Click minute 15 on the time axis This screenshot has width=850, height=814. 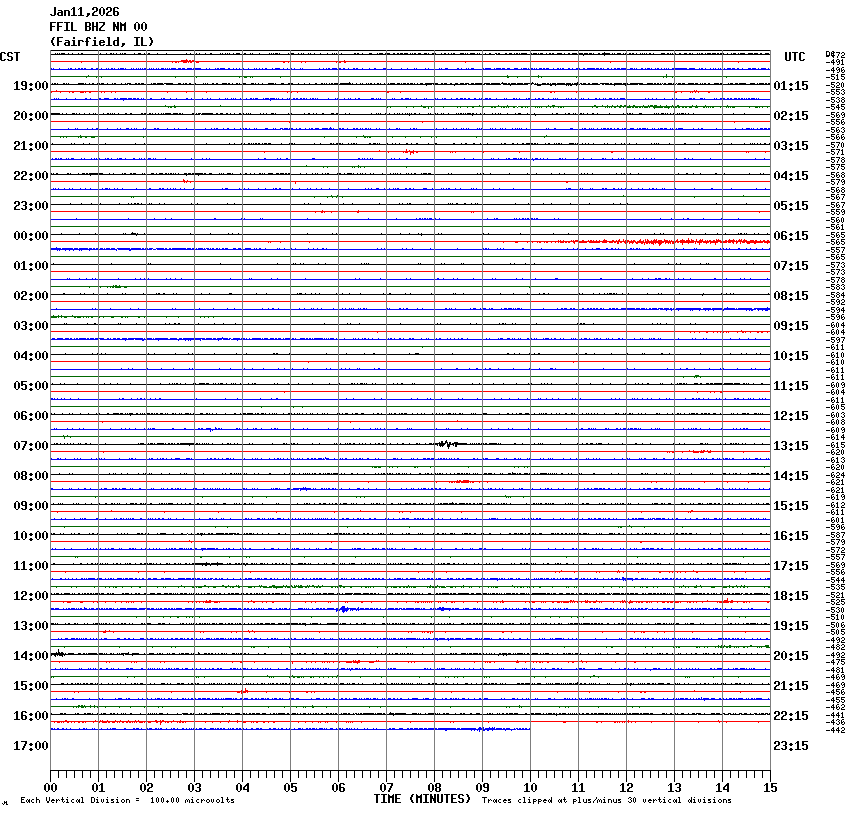click(770, 789)
